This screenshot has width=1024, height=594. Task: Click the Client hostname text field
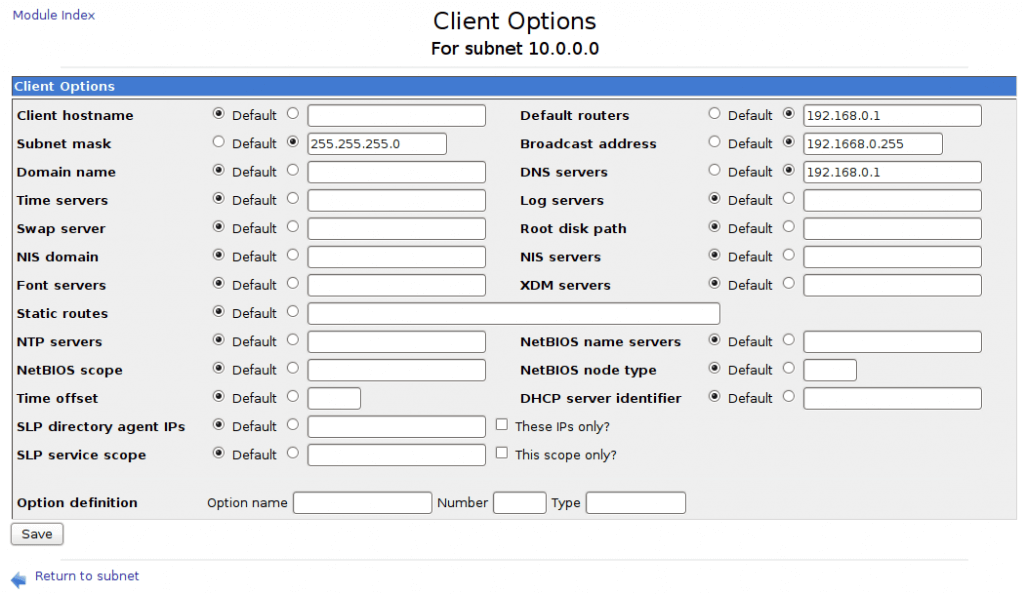coord(396,116)
